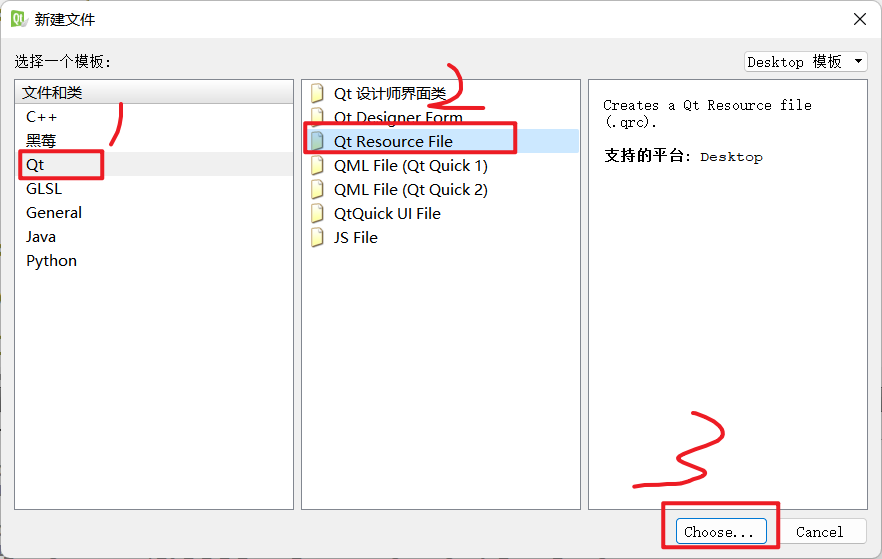
Task: Click the Qt Creator logo icon in title bar
Action: [x=20, y=19]
